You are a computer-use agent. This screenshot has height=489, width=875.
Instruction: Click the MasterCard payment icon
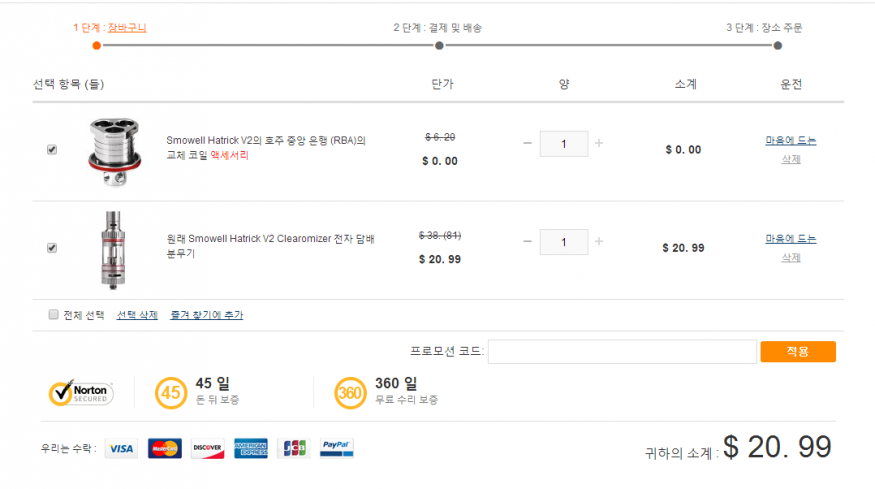[x=165, y=448]
